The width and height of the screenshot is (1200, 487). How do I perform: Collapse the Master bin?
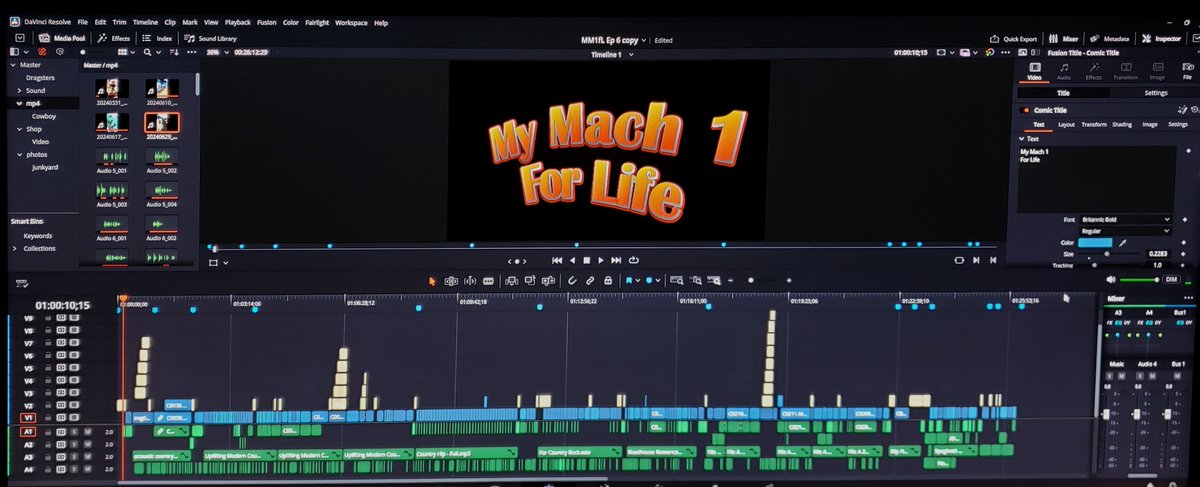[12, 65]
